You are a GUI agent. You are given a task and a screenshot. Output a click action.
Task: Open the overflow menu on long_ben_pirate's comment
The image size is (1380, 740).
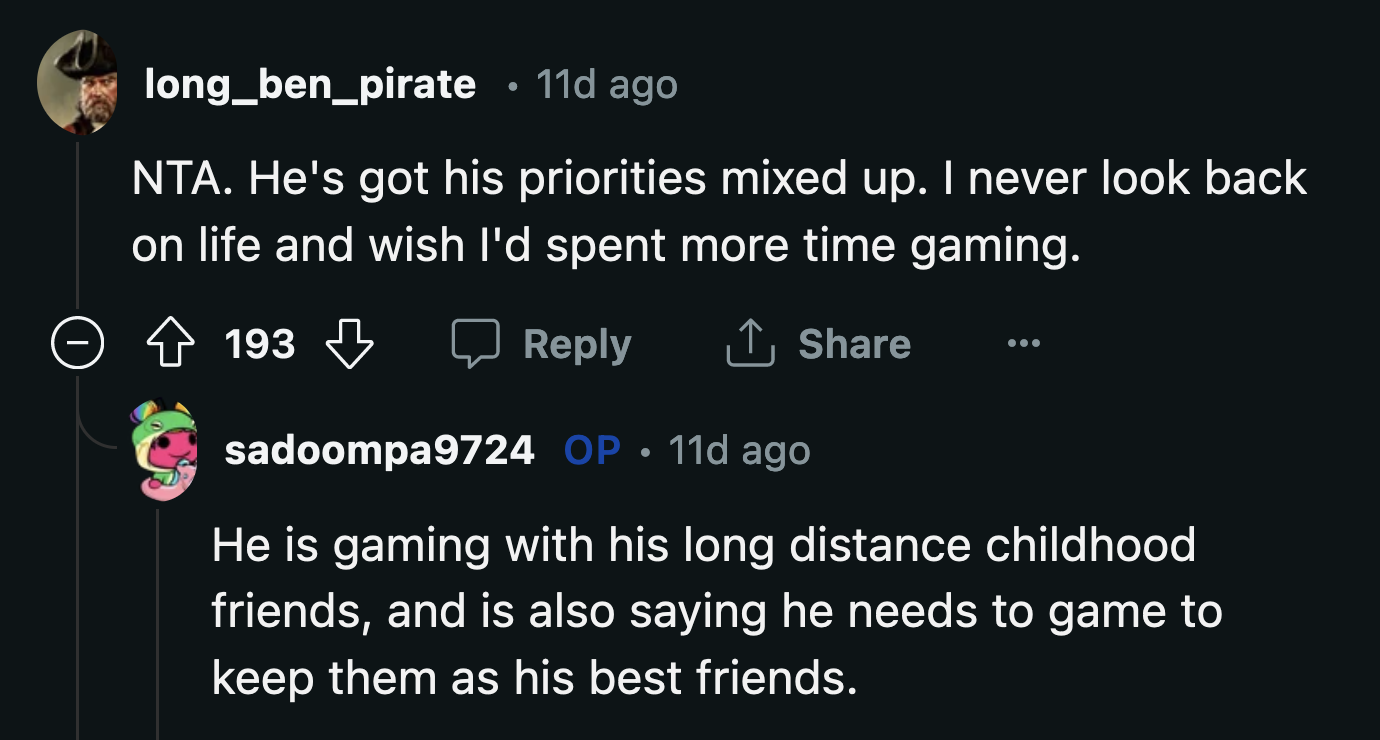pos(1022,343)
